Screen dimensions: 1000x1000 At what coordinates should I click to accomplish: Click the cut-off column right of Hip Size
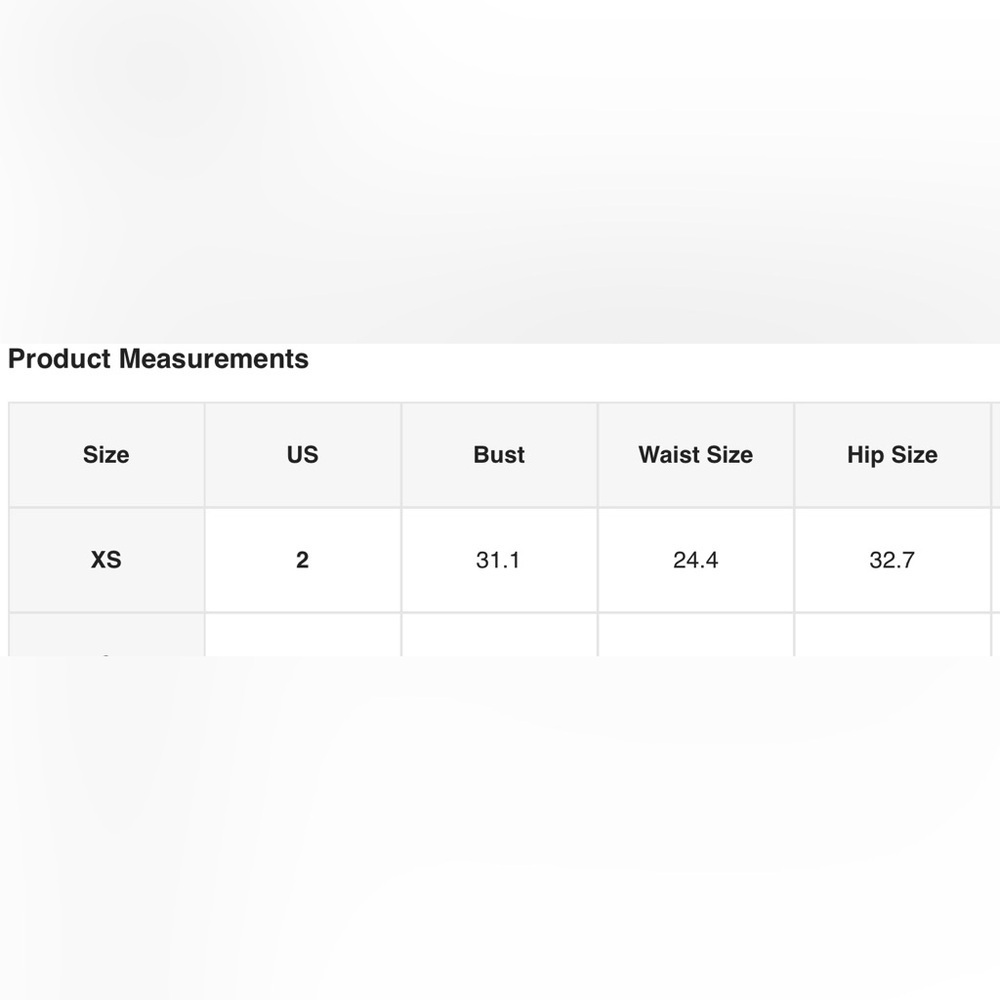pyautogui.click(x=996, y=455)
